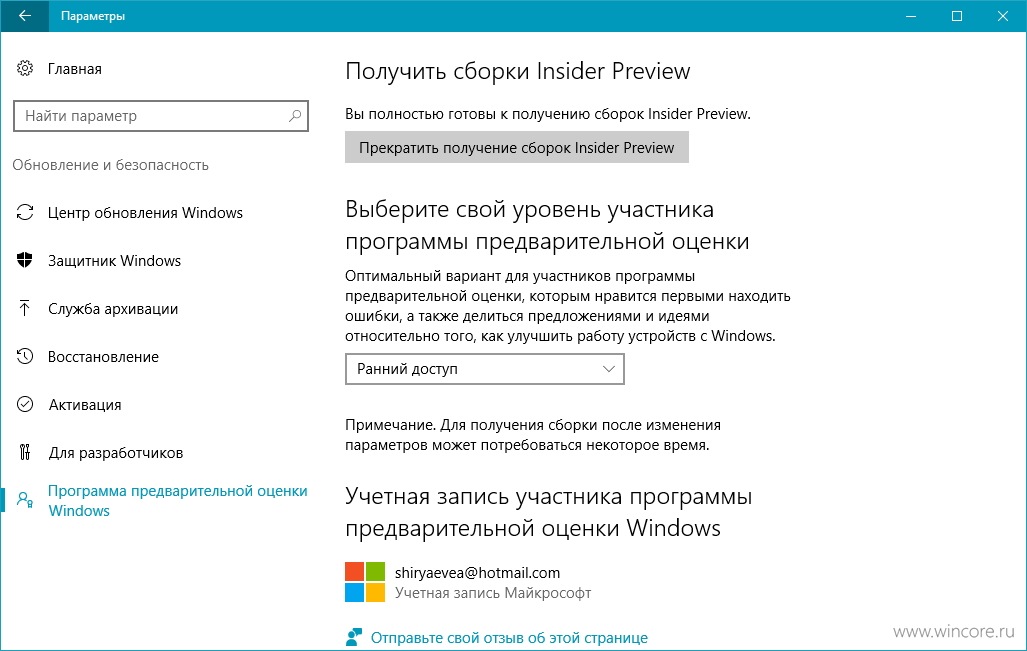The width and height of the screenshot is (1027, 651).
Task: Click the developer tools icon
Action: [x=25, y=452]
